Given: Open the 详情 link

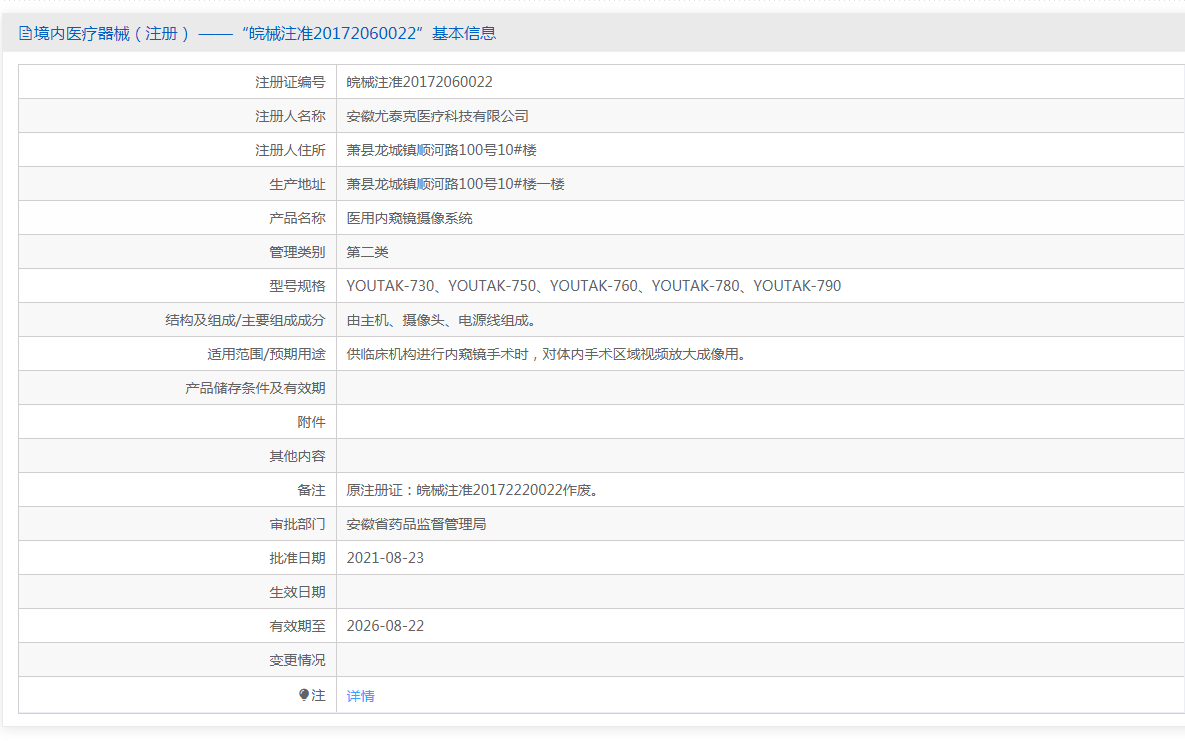Looking at the screenshot, I should [360, 696].
